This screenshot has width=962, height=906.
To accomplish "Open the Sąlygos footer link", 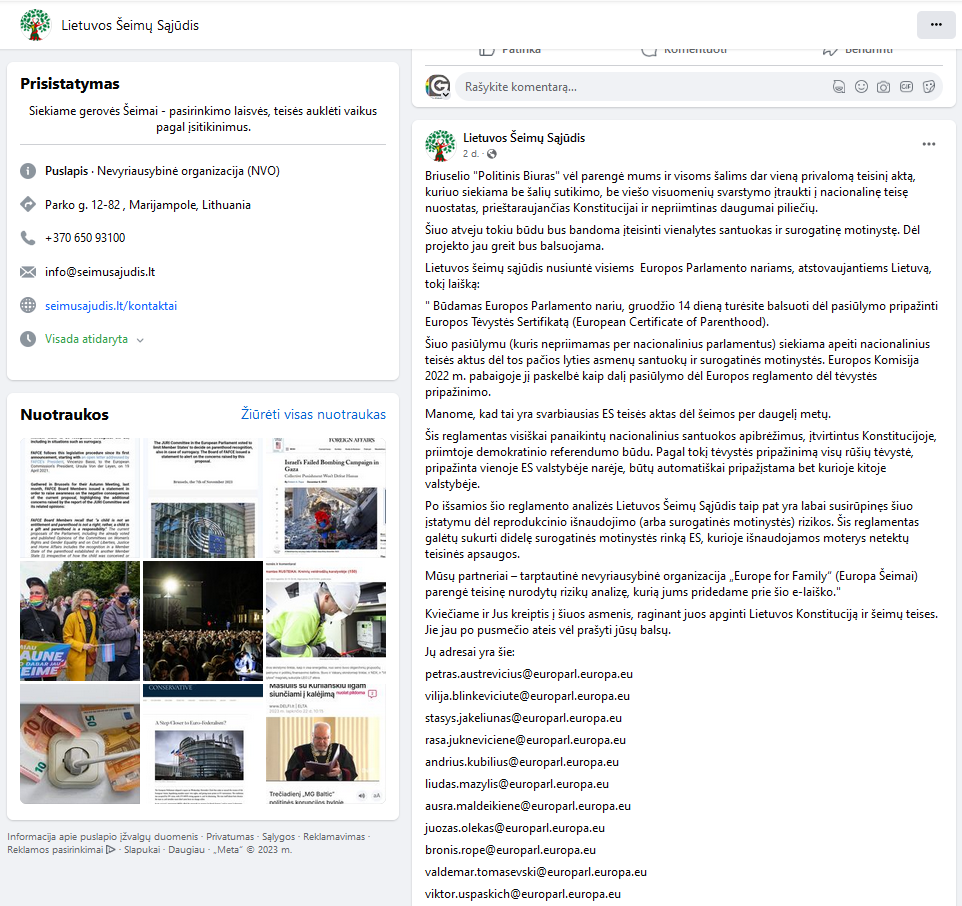I will point(279,837).
